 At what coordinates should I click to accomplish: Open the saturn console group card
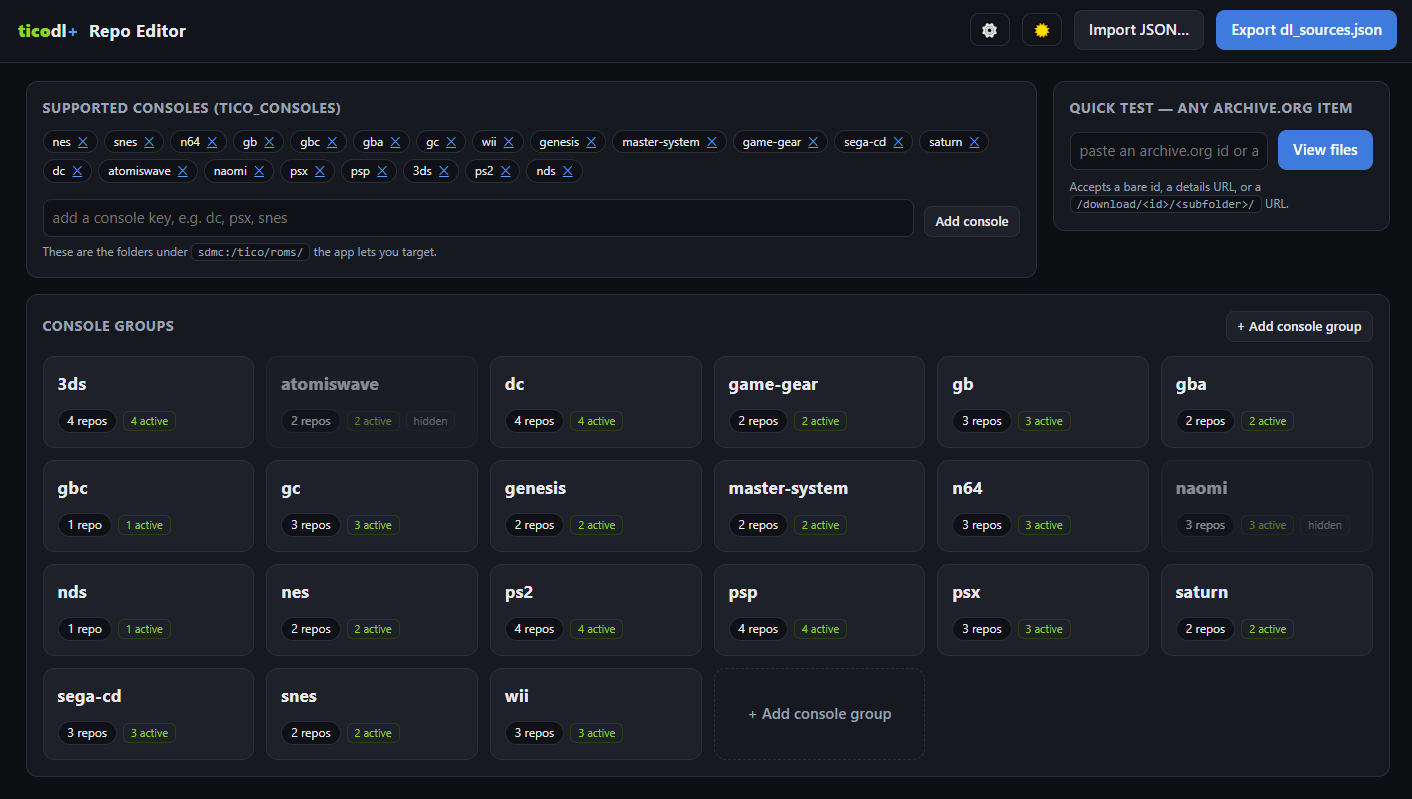coord(1267,610)
